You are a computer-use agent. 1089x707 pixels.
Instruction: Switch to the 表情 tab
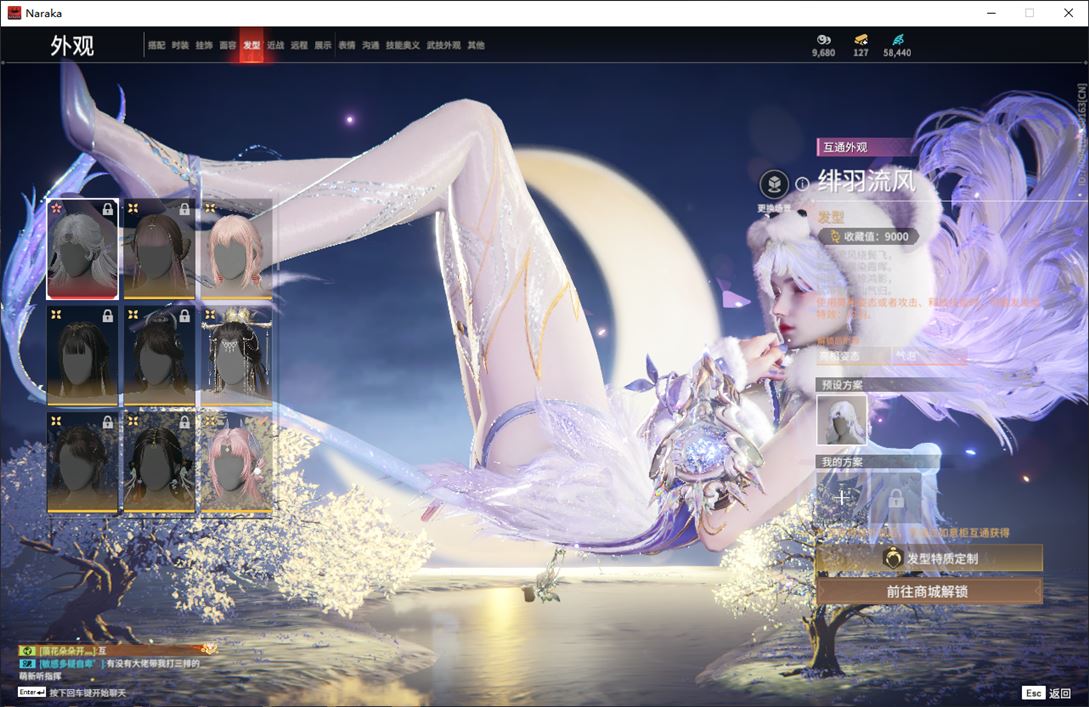(x=347, y=45)
